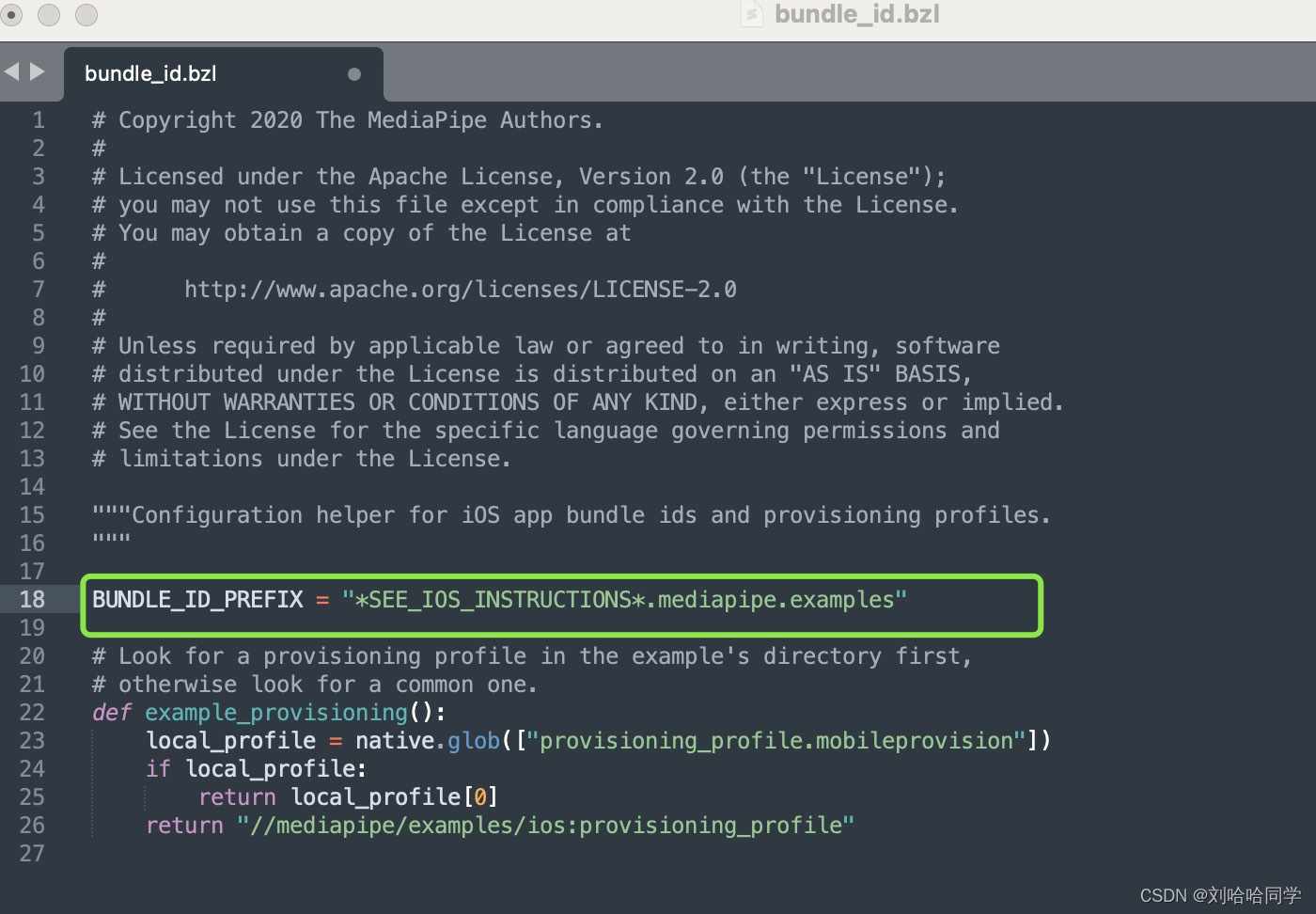Click the 'Licensed under the Apache License' comment
This screenshot has width=1316, height=914.
pos(519,177)
